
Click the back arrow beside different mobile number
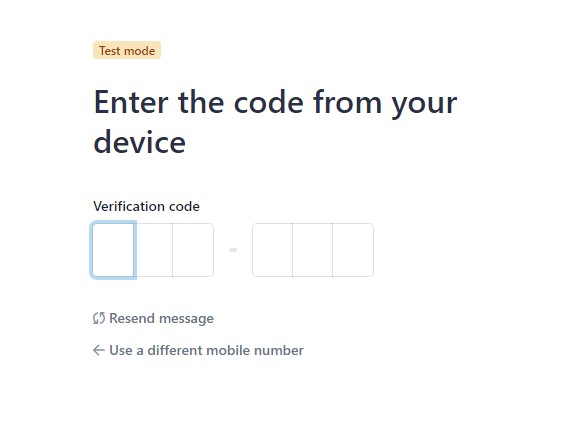pyautogui.click(x=99, y=350)
